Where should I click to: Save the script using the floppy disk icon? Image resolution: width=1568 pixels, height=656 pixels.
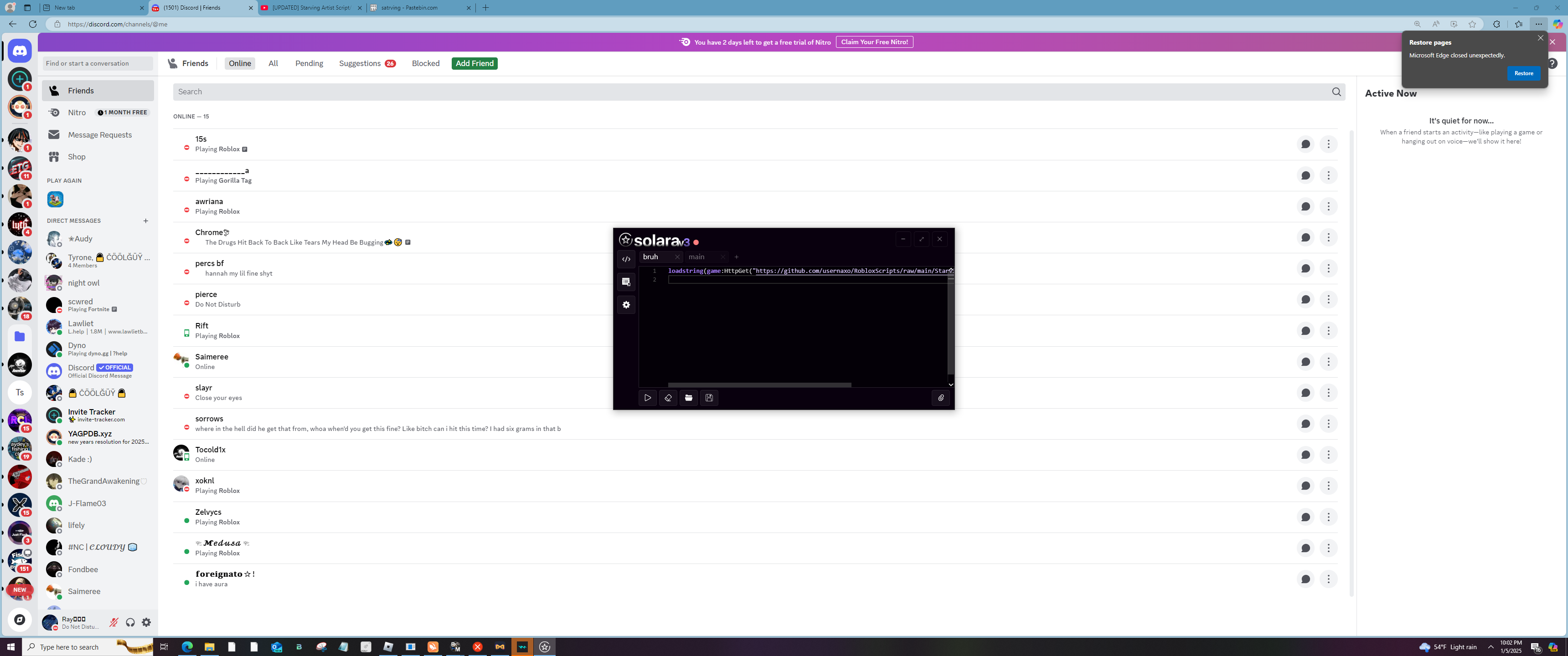click(x=709, y=398)
